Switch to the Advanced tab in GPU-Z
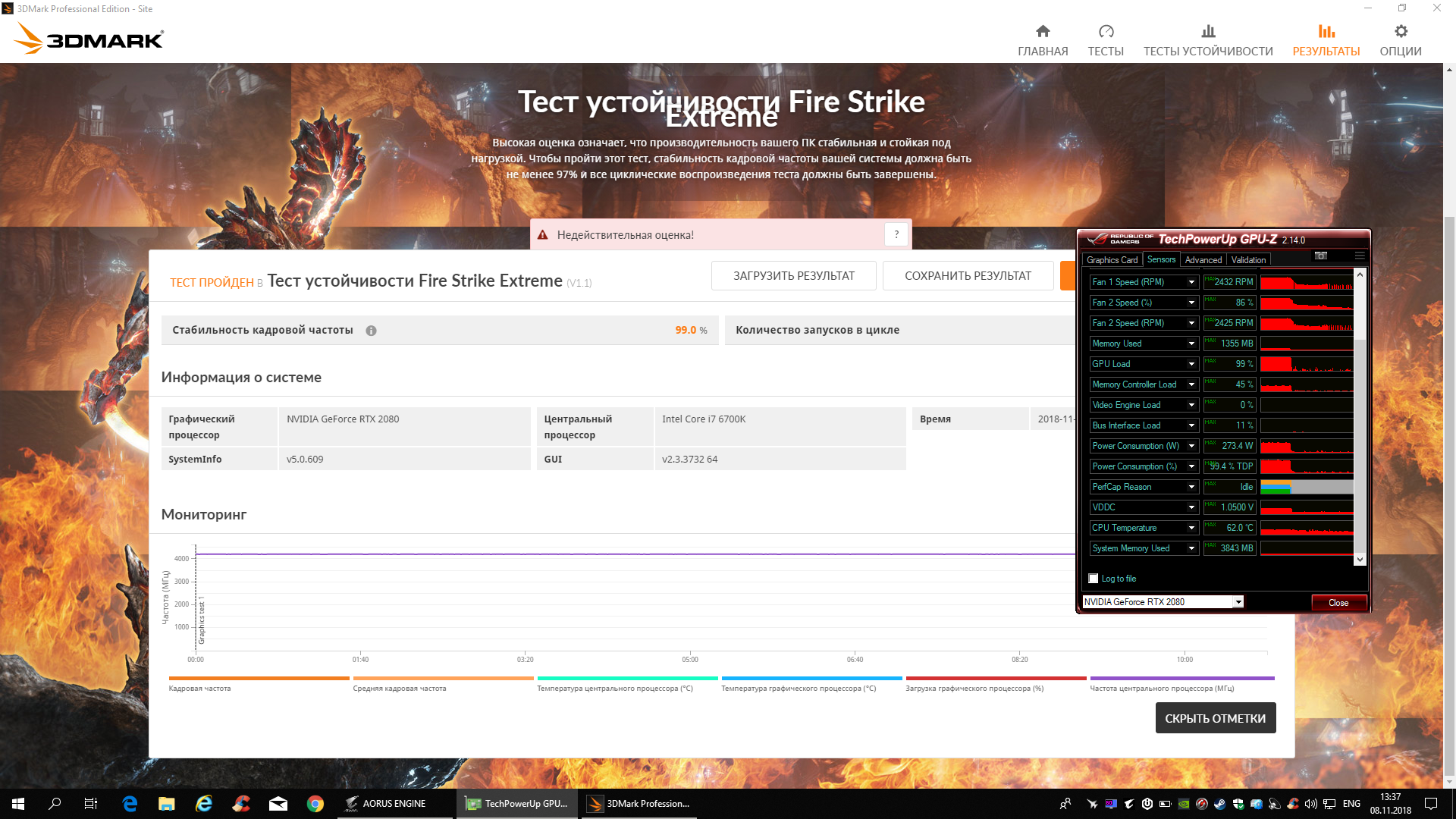The image size is (1456, 819). click(x=1203, y=260)
